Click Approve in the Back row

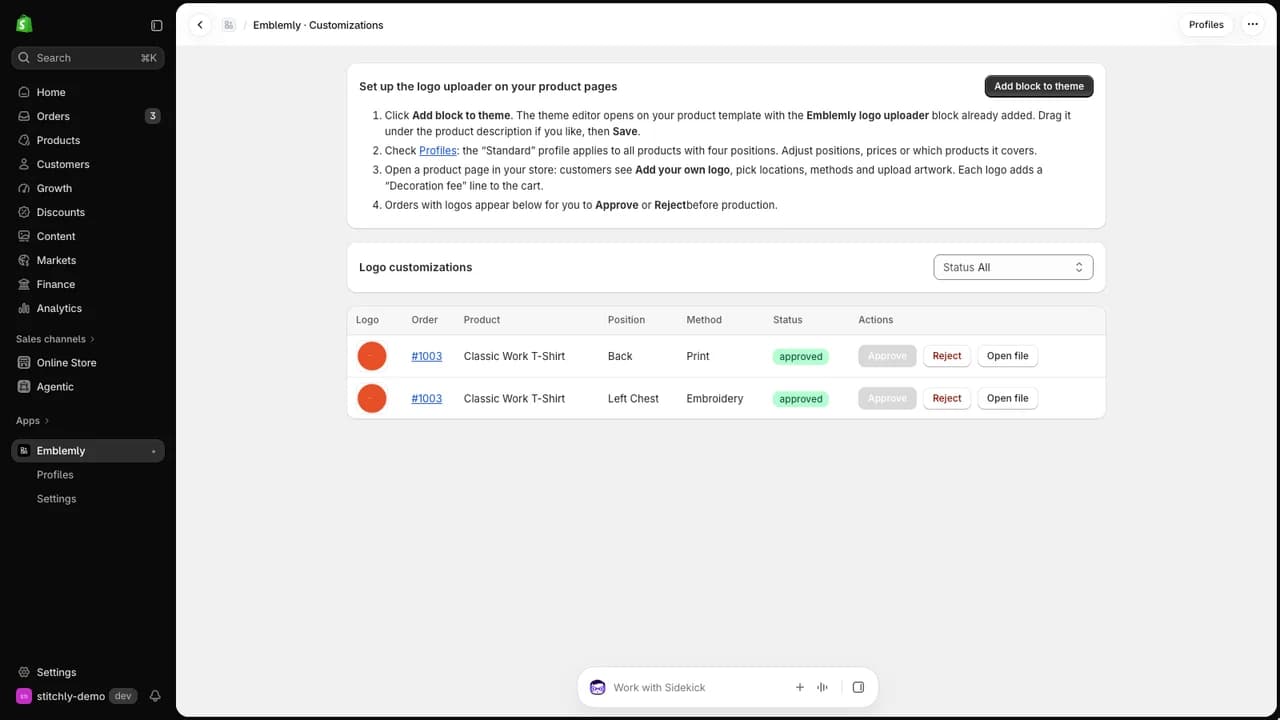[887, 356]
